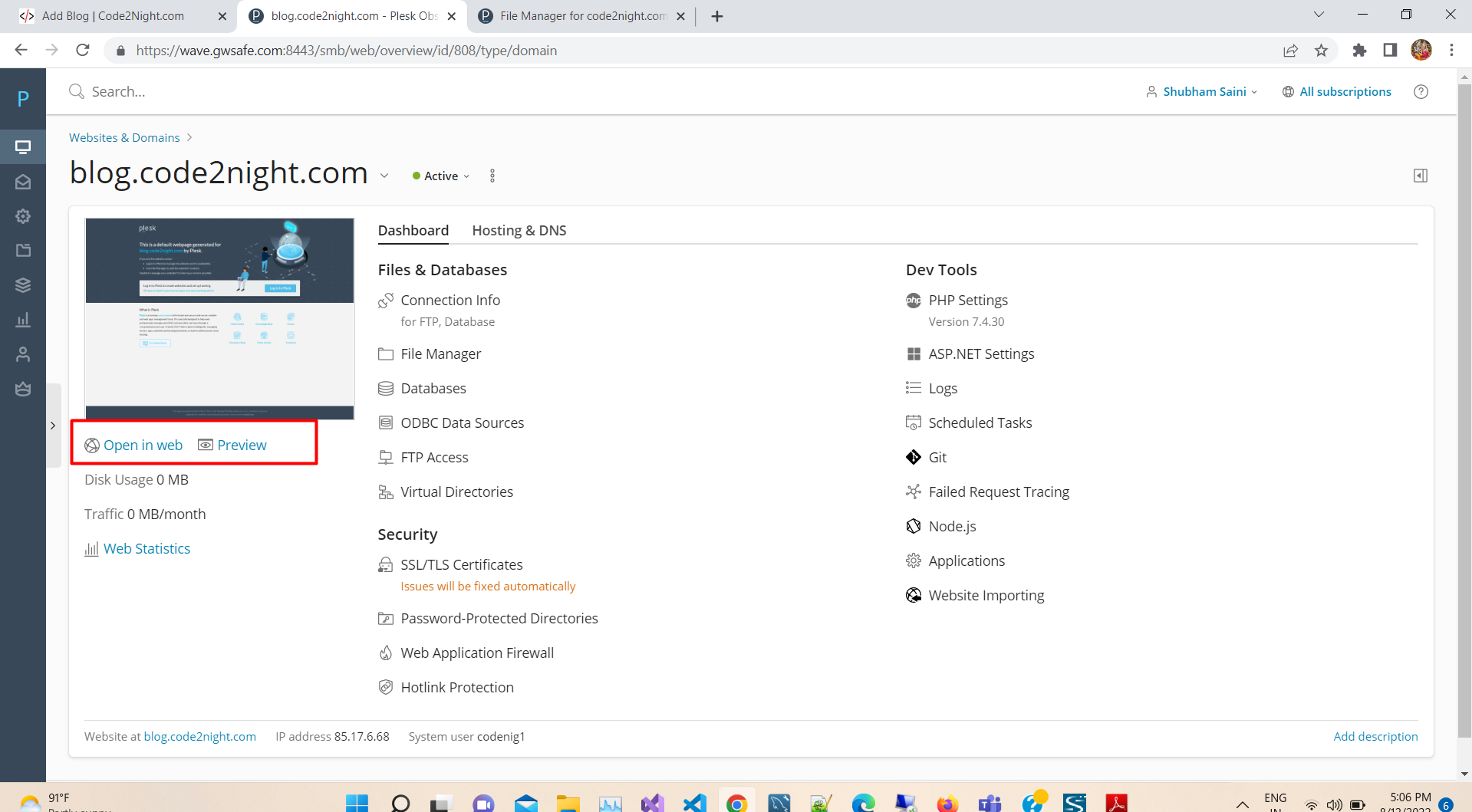
Task: Click the File Manager folder icon
Action: (x=386, y=354)
